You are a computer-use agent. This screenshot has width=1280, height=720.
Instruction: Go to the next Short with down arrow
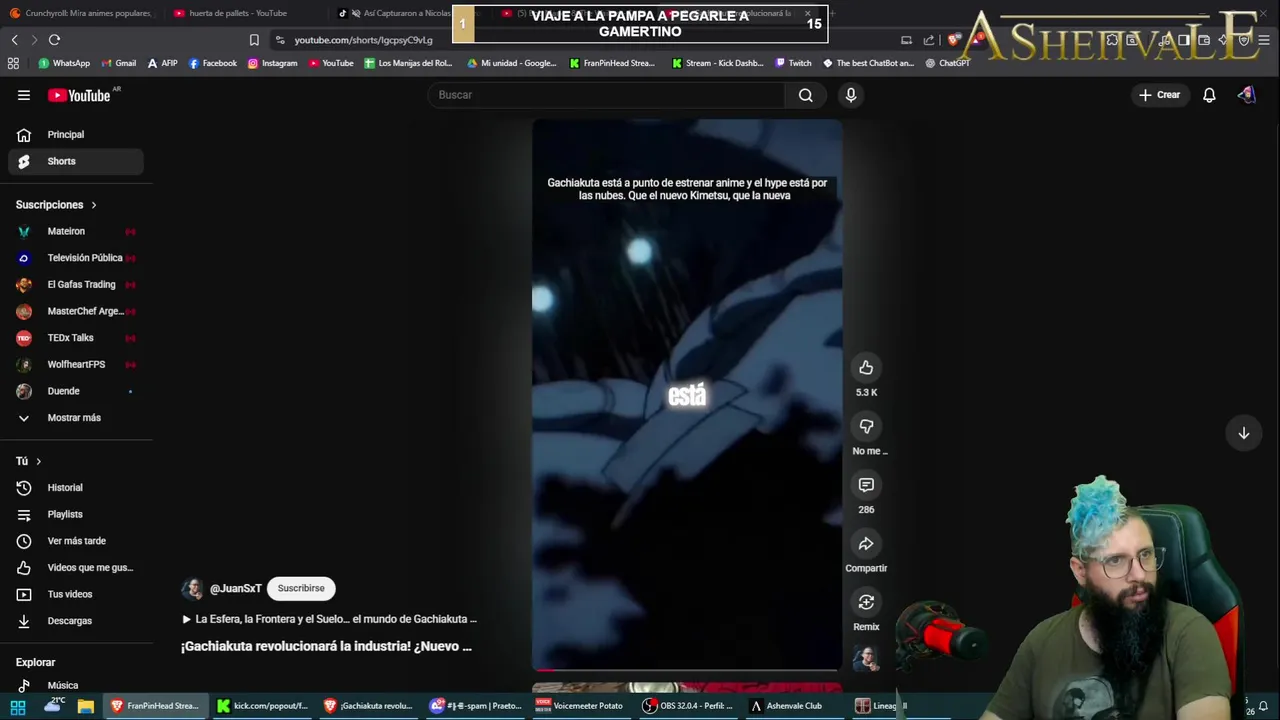[x=1244, y=433]
